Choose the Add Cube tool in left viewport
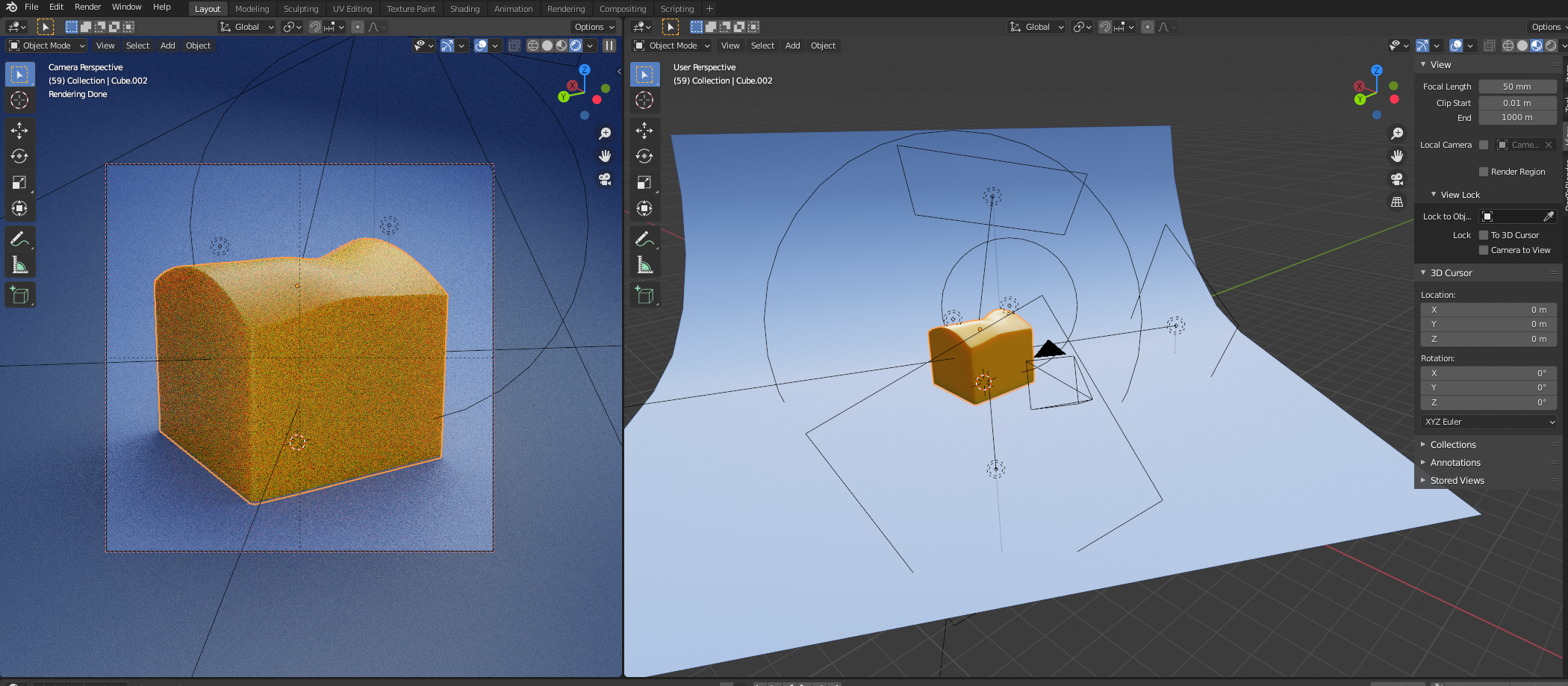 point(19,296)
